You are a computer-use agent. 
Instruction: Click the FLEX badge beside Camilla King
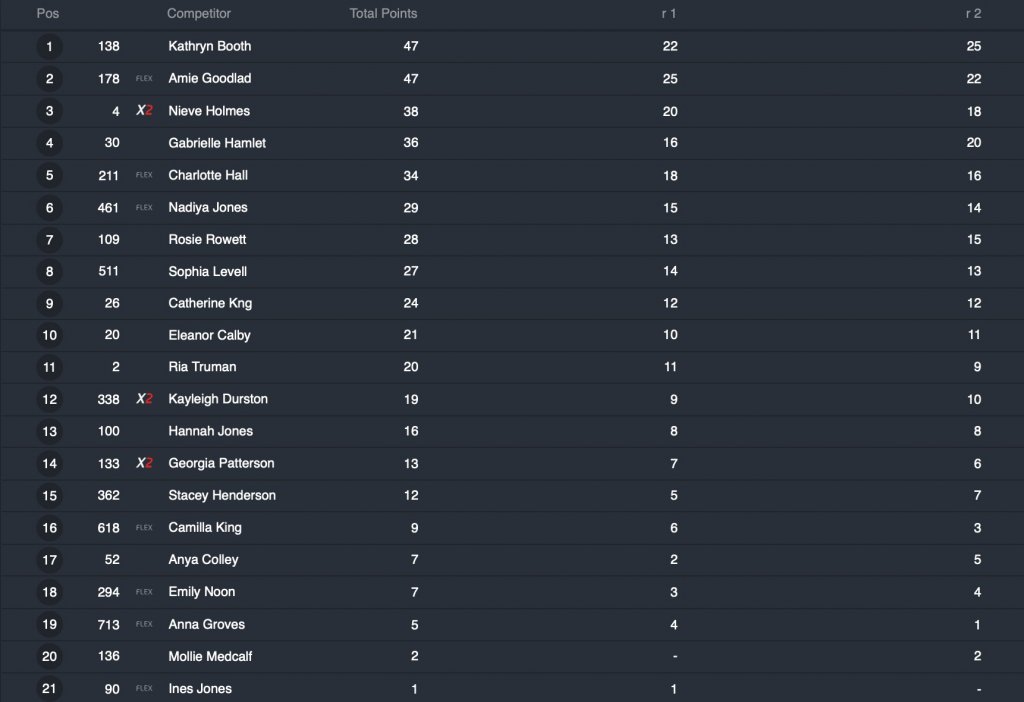pyautogui.click(x=144, y=527)
